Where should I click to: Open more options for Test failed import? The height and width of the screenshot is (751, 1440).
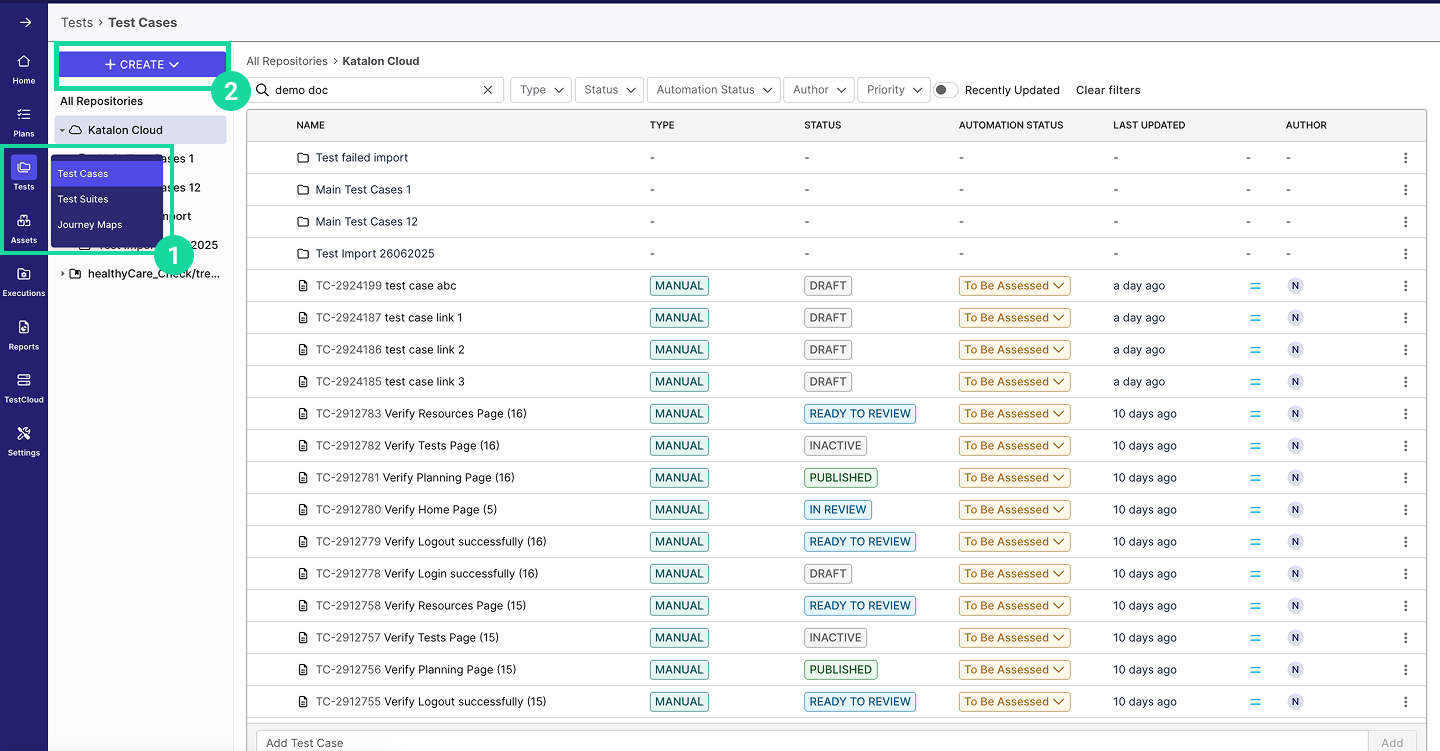pyautogui.click(x=1406, y=158)
